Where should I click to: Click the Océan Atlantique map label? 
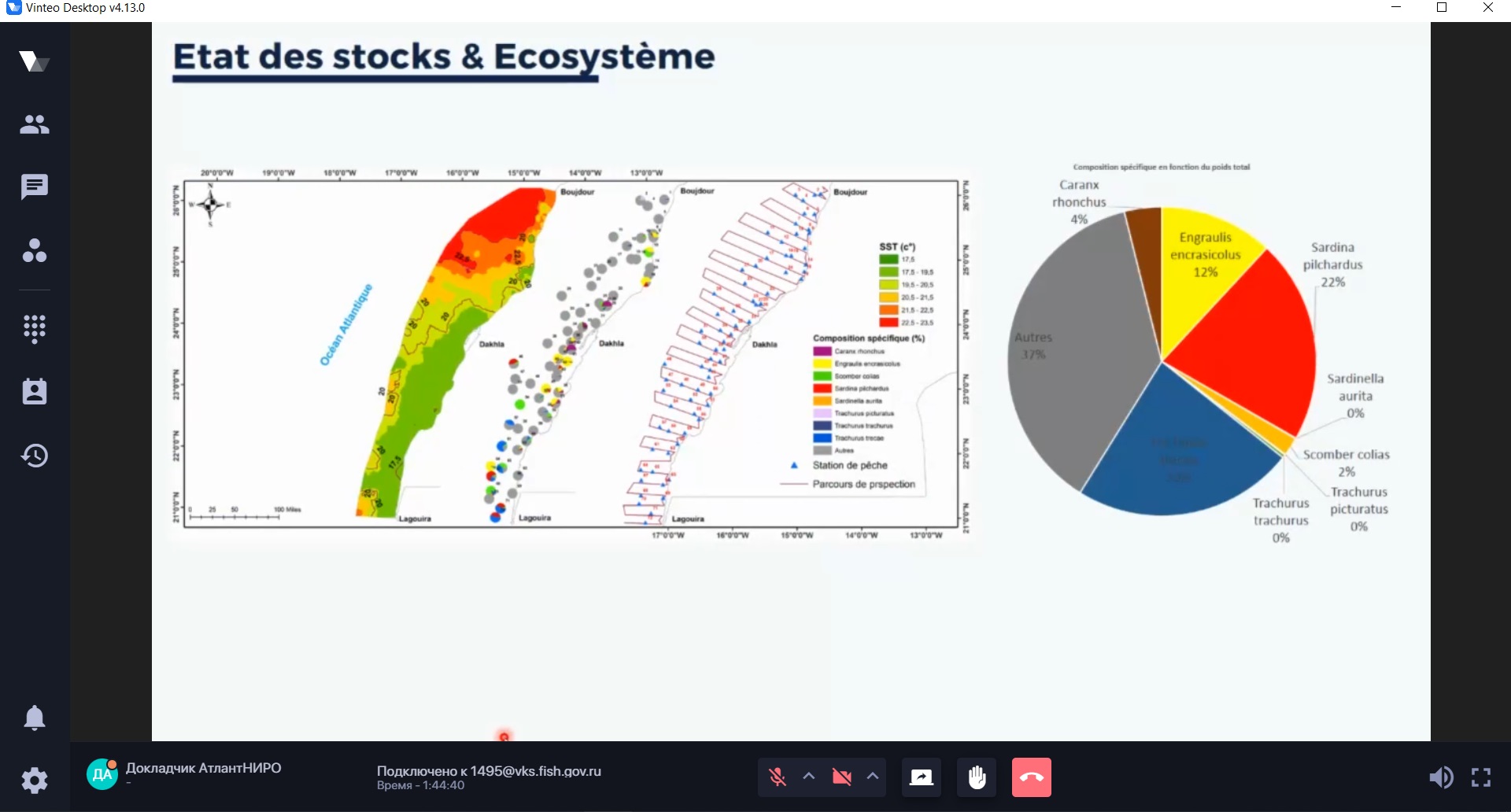tap(345, 324)
